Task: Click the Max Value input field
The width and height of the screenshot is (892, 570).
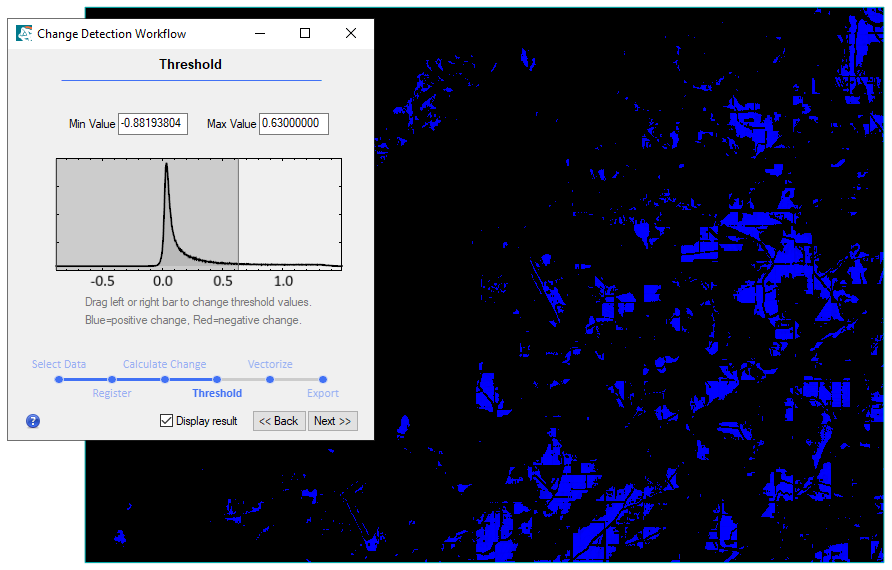Action: click(x=294, y=124)
